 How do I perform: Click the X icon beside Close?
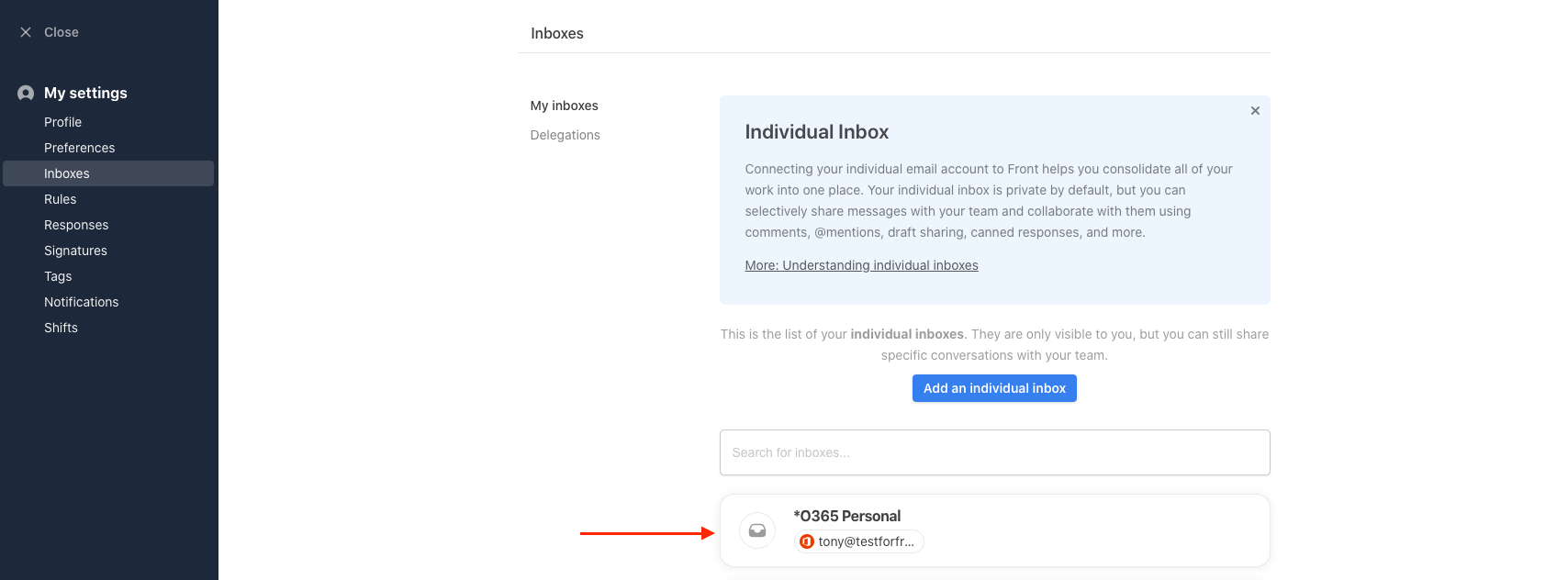tap(26, 32)
